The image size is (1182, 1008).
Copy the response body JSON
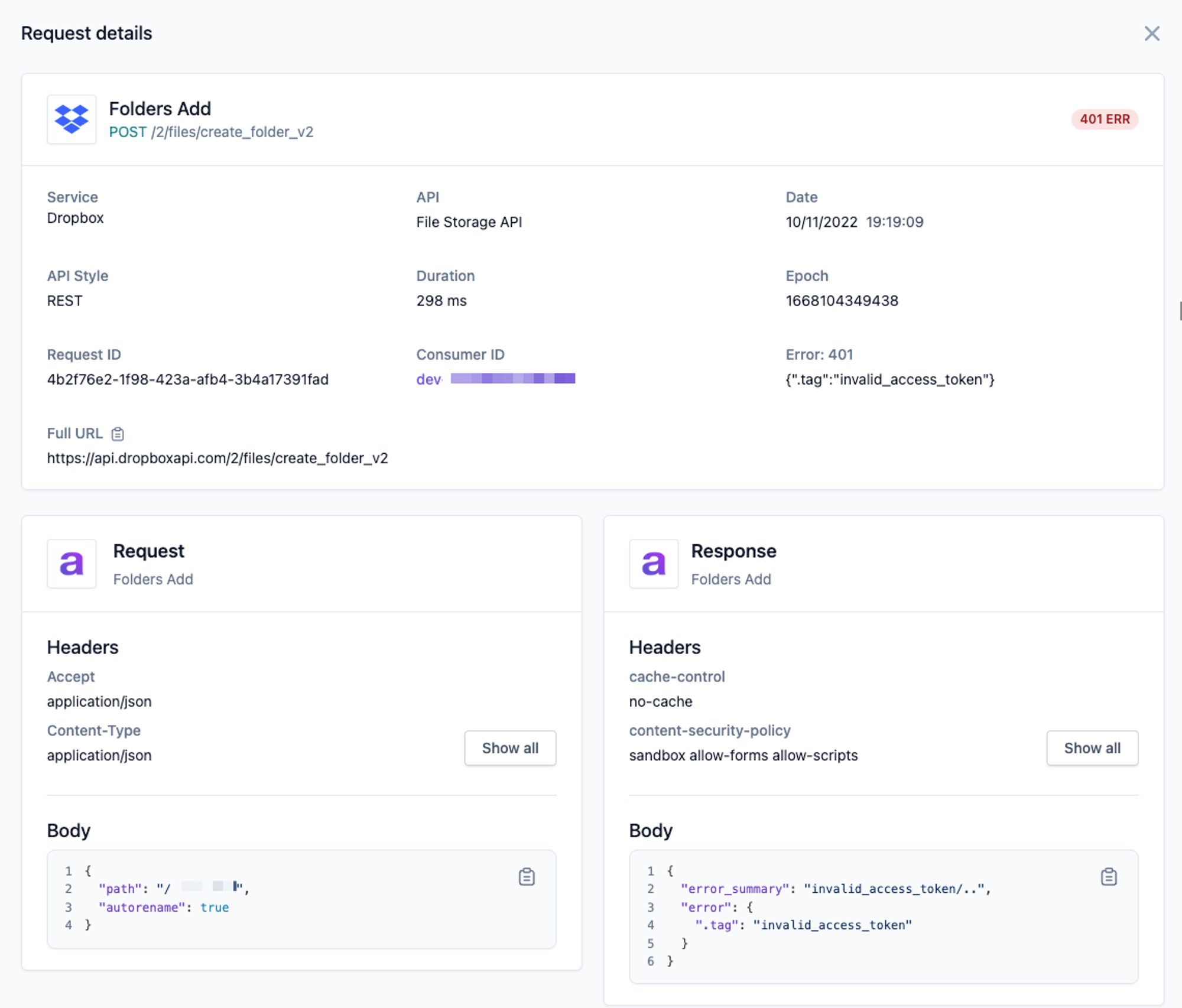point(1109,877)
